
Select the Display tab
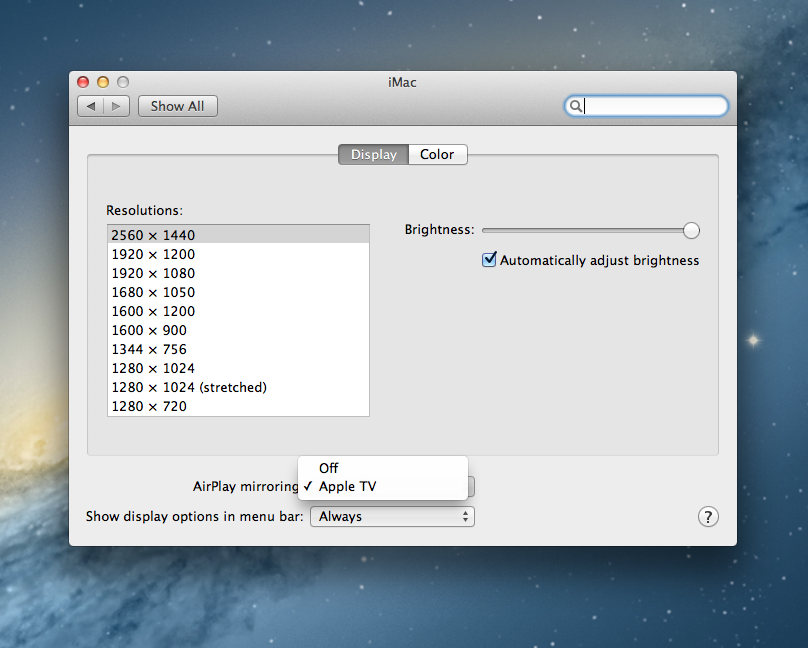pyautogui.click(x=373, y=154)
